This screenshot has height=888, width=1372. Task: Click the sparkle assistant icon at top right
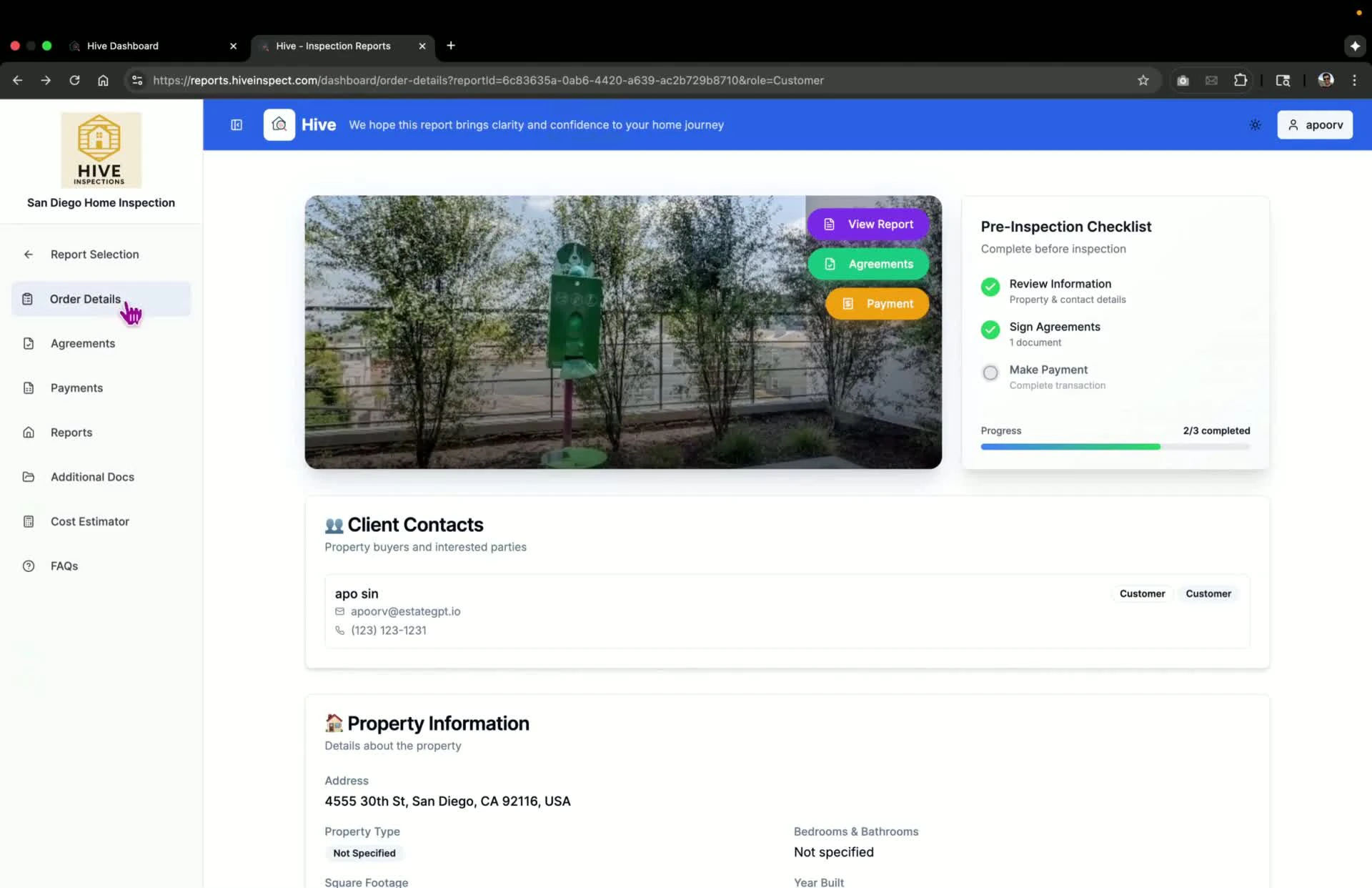point(1355,46)
